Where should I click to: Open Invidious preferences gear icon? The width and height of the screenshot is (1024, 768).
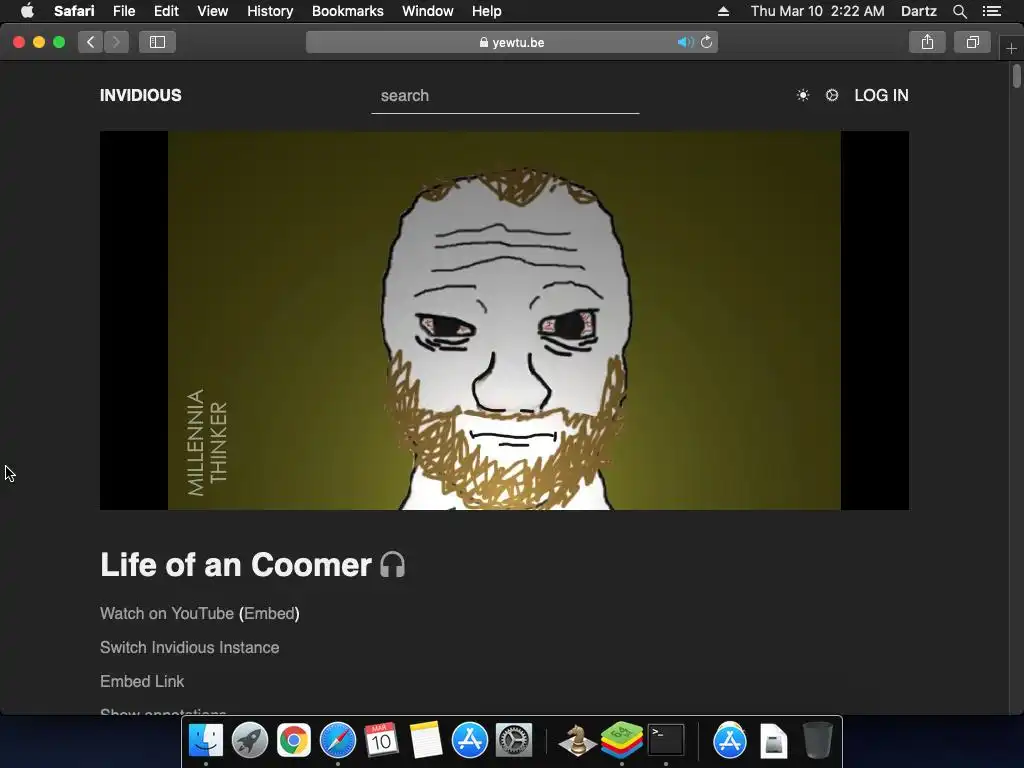pos(831,95)
